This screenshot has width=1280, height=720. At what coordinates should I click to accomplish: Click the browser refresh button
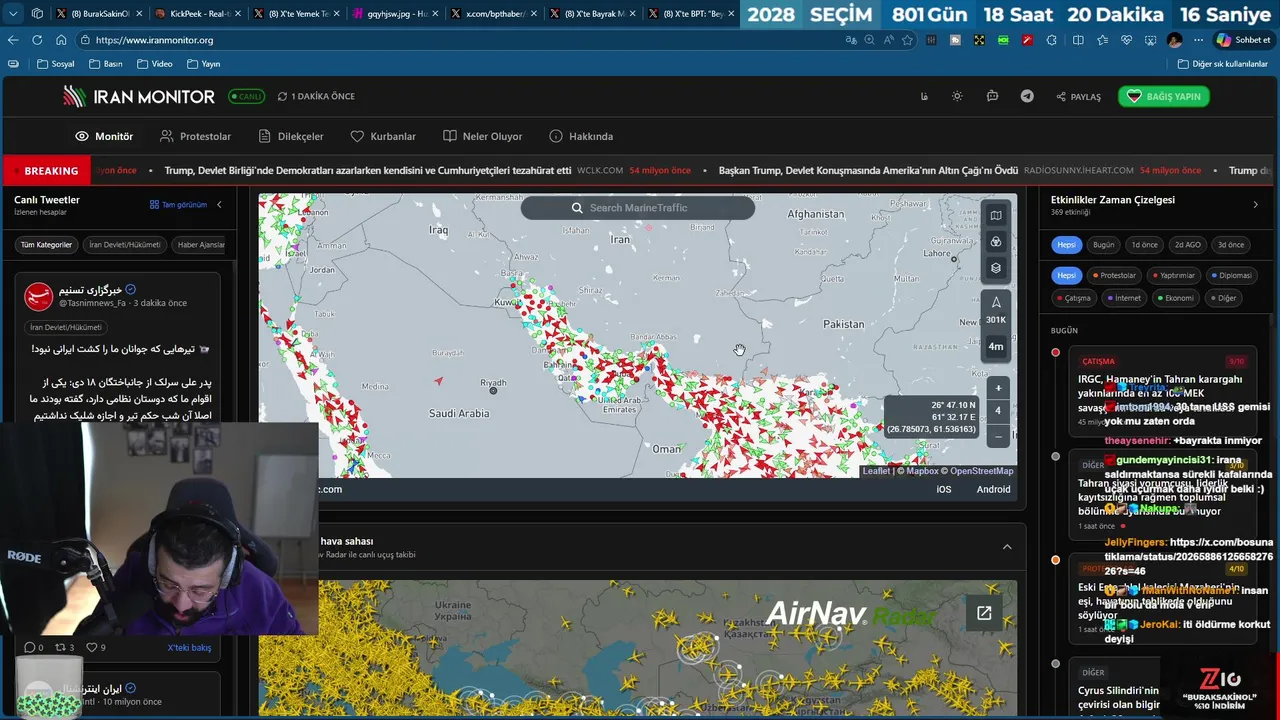coord(37,40)
